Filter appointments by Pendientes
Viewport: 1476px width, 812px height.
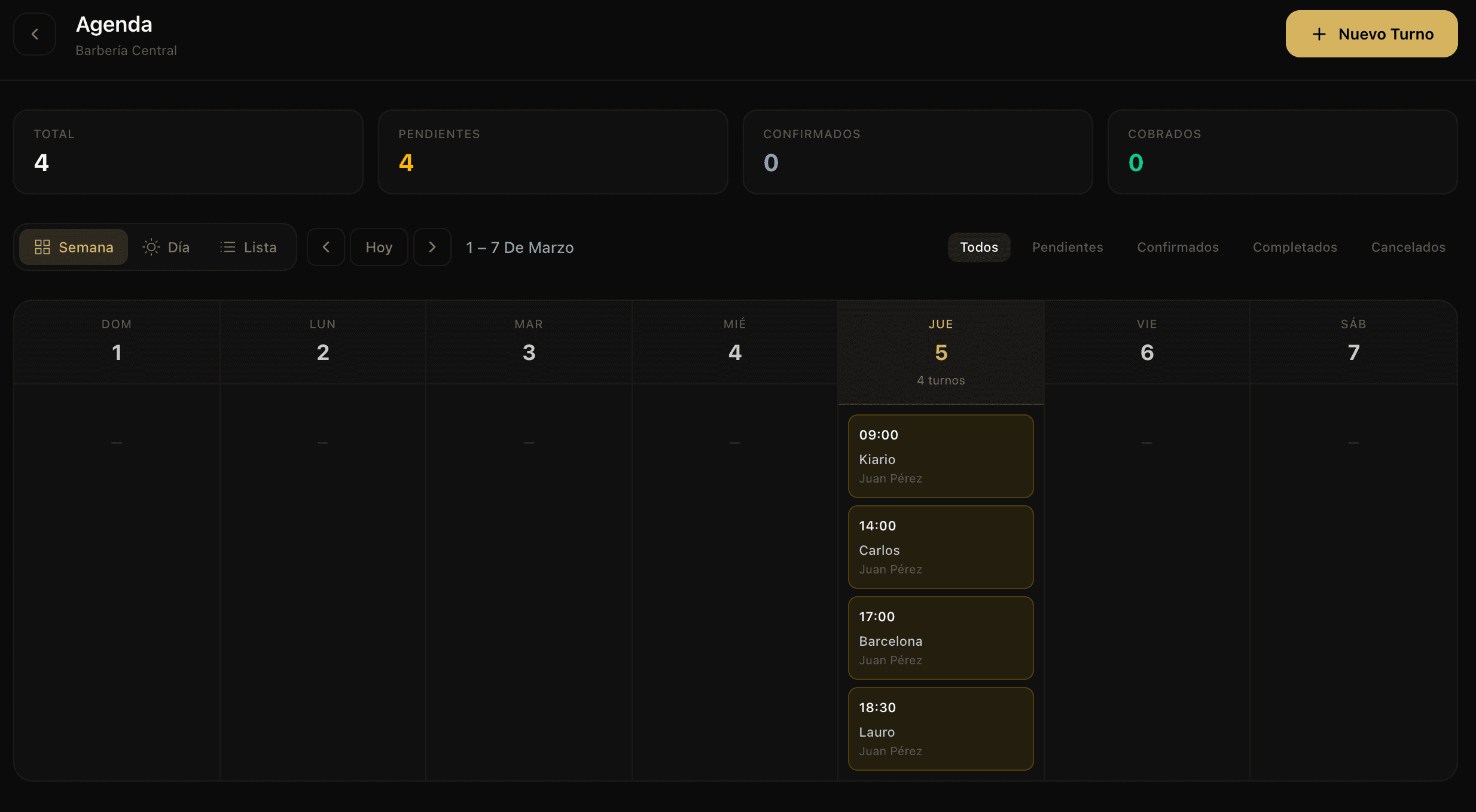[1067, 247]
